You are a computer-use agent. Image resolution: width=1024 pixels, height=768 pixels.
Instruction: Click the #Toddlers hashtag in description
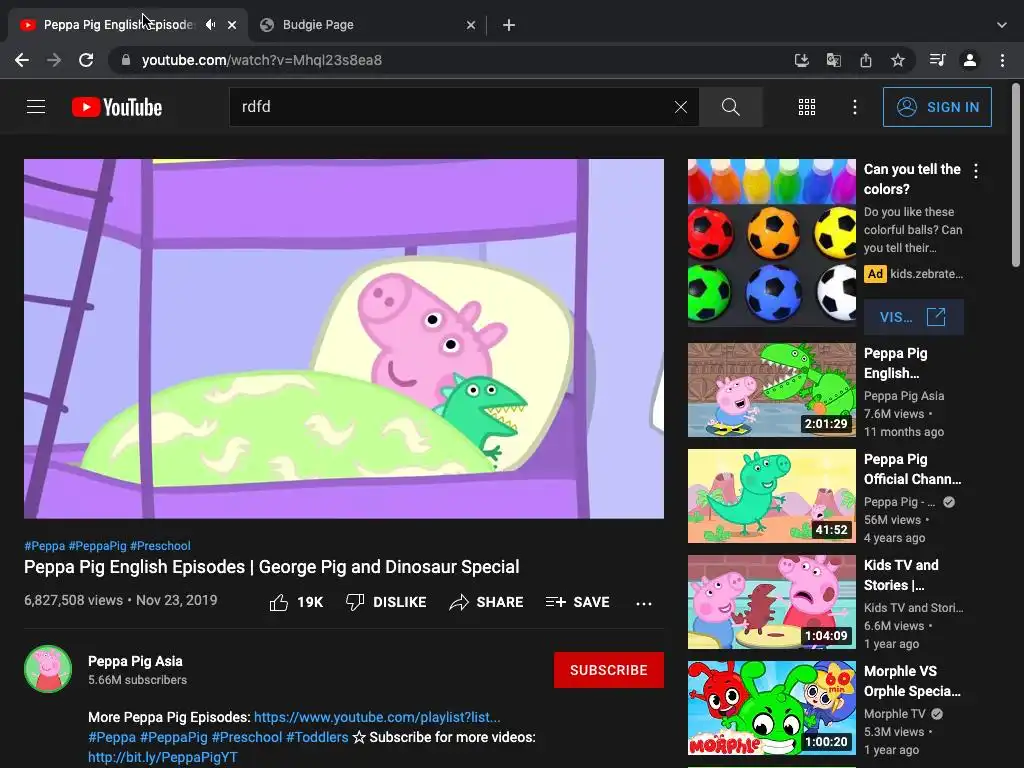[317, 737]
